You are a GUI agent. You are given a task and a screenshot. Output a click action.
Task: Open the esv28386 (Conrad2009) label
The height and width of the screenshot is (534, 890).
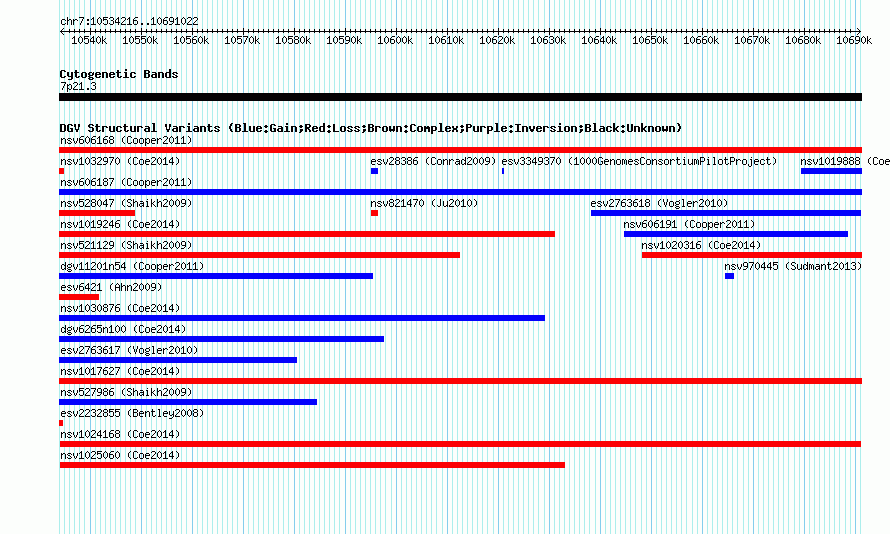(433, 161)
